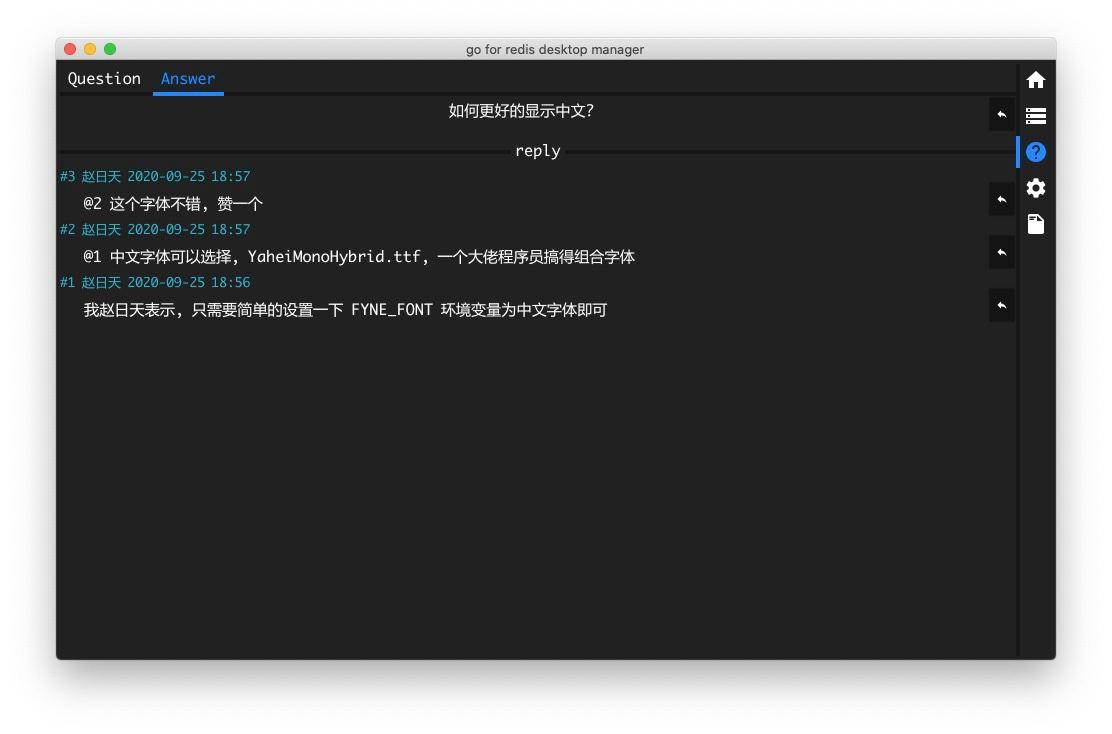Screen dimensions: 1112x734
Task: Open the Home sidebar icon
Action: (x=1035, y=79)
